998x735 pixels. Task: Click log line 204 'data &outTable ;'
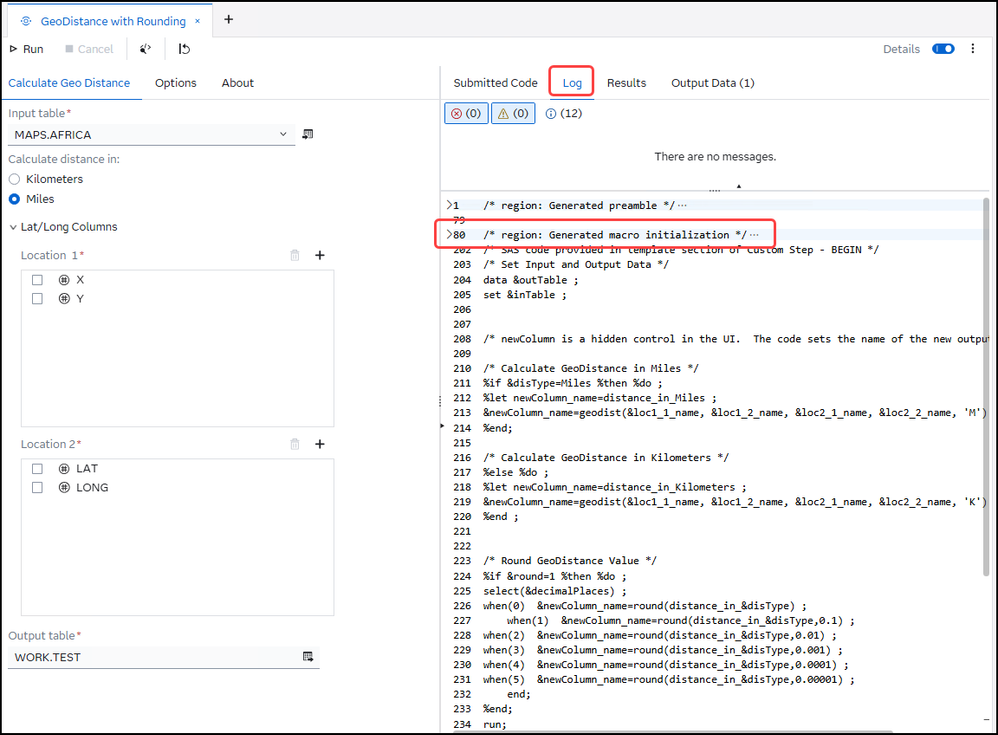(x=530, y=280)
